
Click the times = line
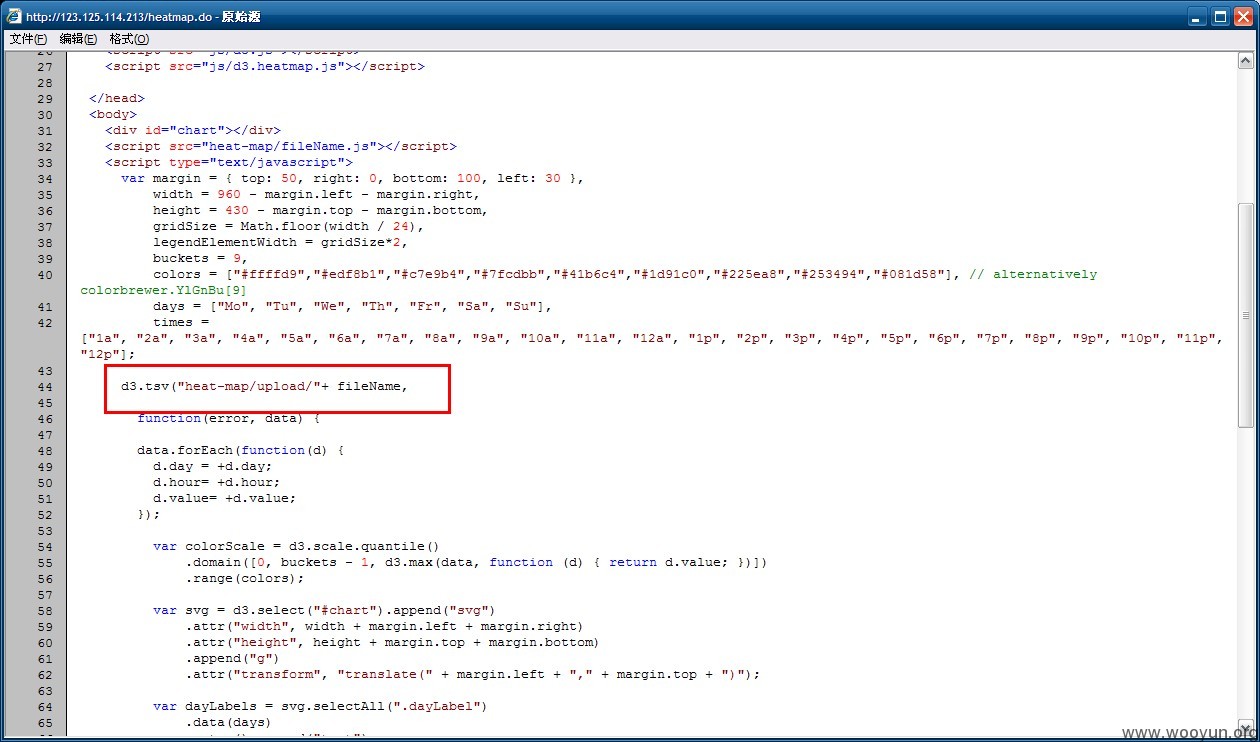tap(180, 322)
